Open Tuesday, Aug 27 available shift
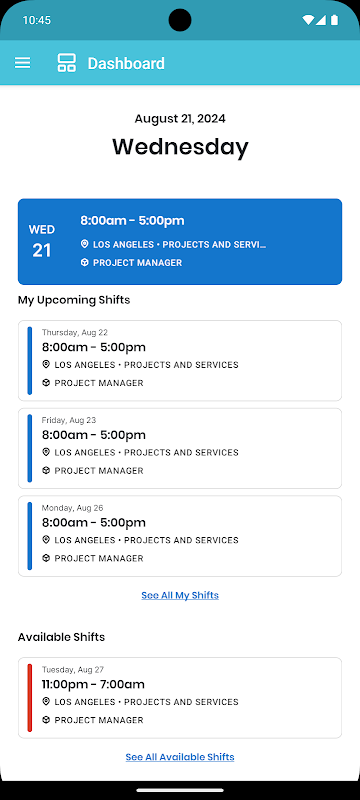The image size is (360, 800). [x=180, y=698]
